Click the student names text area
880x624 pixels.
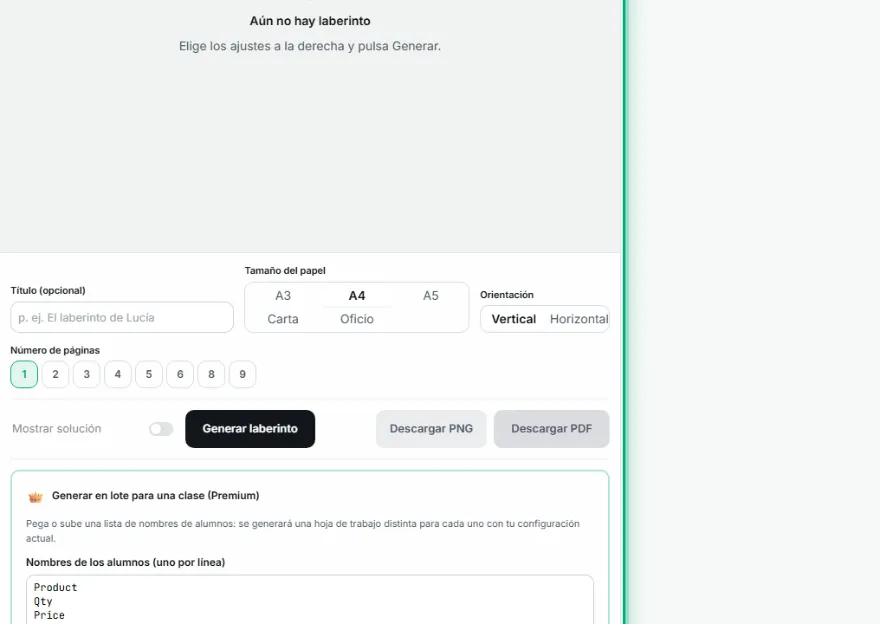click(x=310, y=599)
